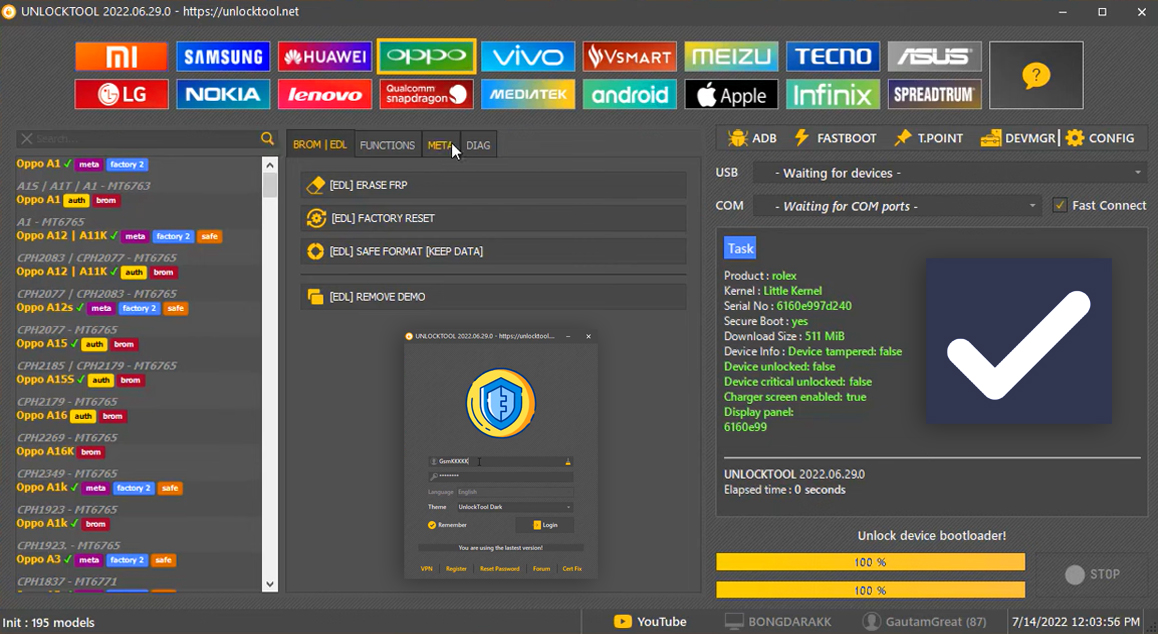Run [EDL] SAFE FORMAT [KEEP DATA]

click(493, 251)
